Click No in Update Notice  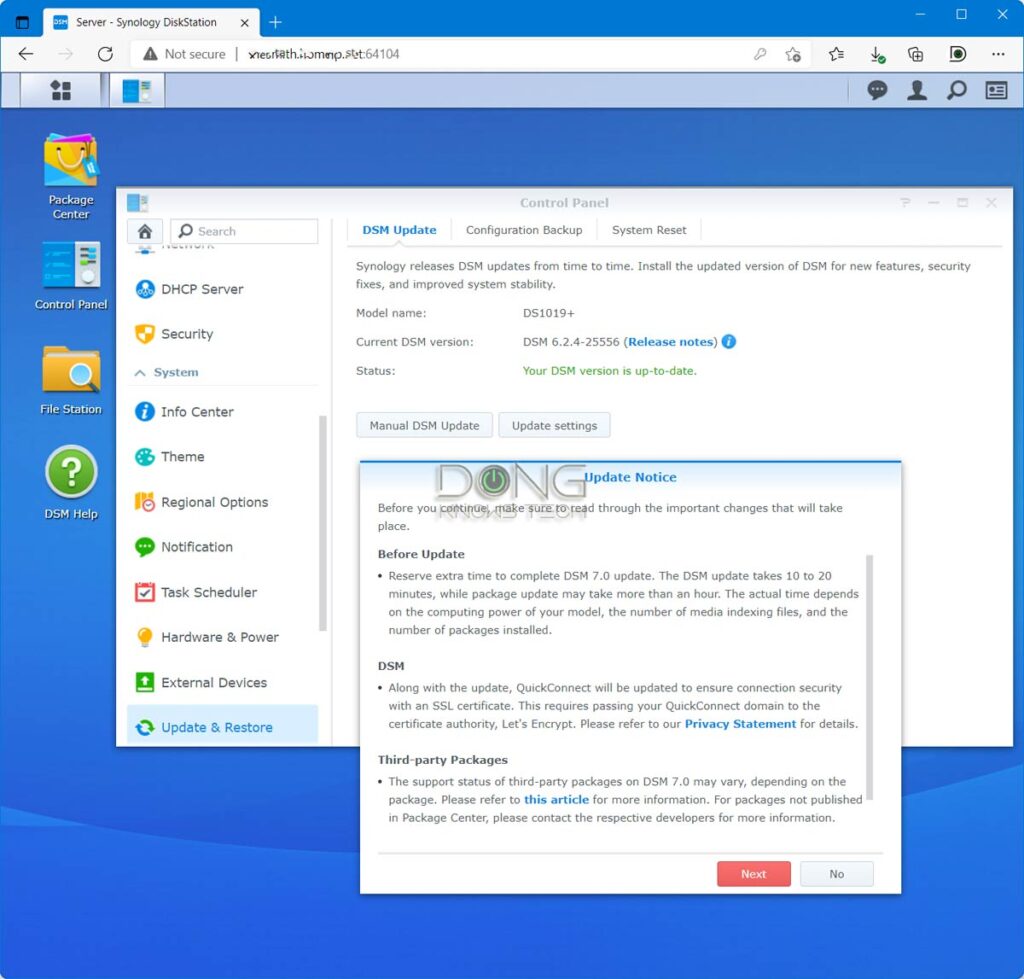pos(837,874)
